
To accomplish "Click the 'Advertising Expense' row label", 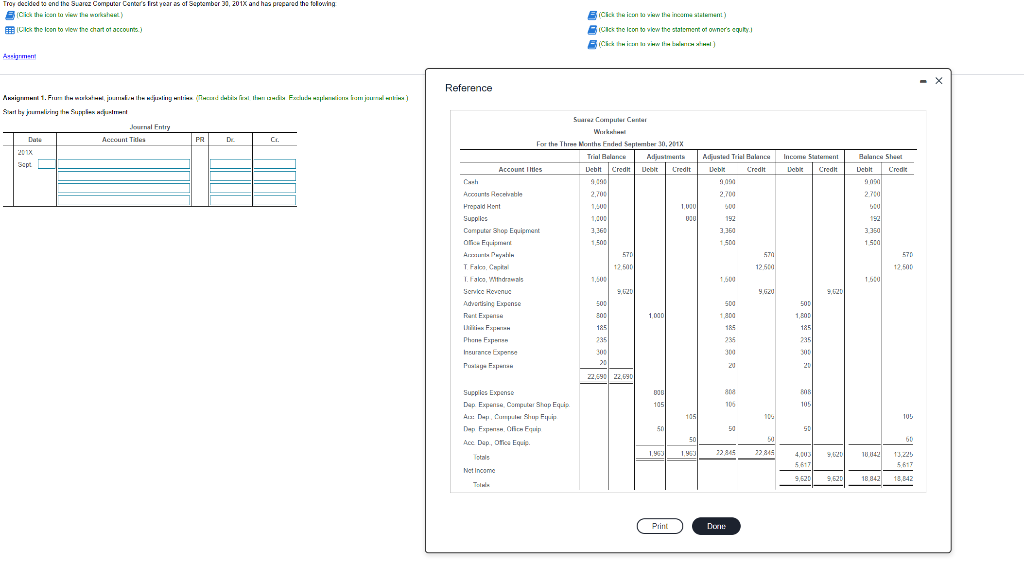I will click(x=492, y=304).
